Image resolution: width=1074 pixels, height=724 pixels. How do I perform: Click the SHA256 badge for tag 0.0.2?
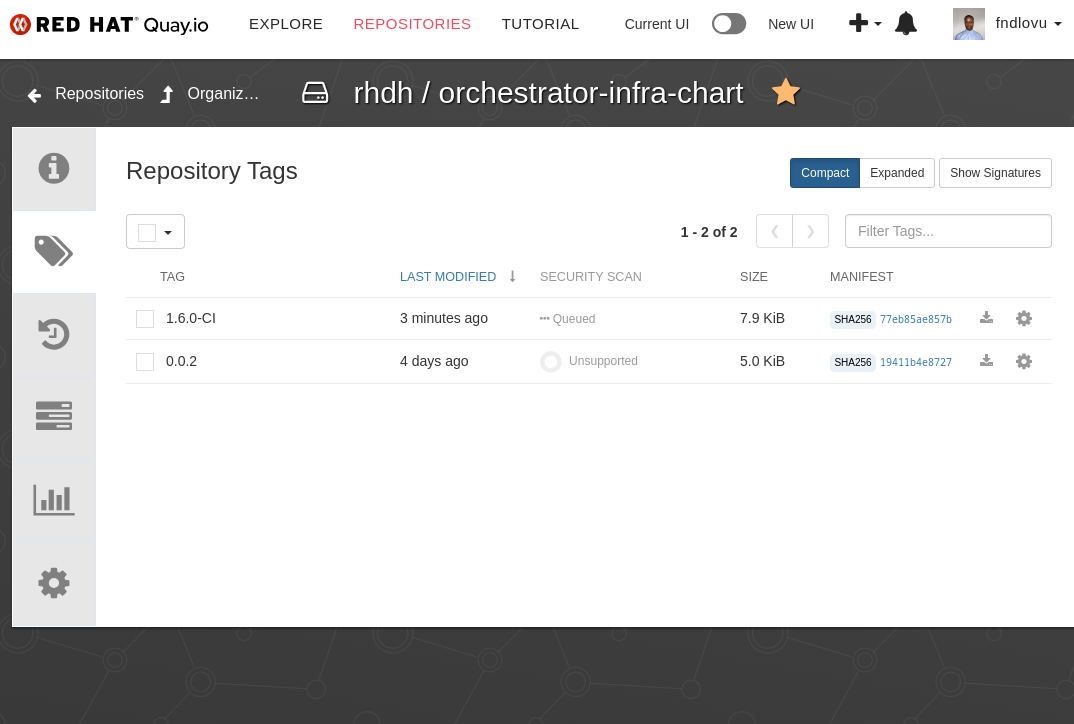point(853,362)
